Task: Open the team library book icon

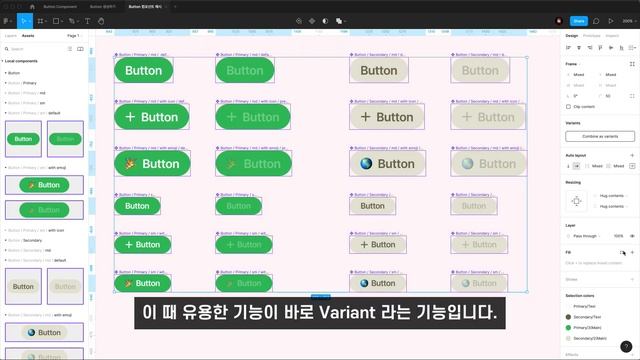Action: 80,49
